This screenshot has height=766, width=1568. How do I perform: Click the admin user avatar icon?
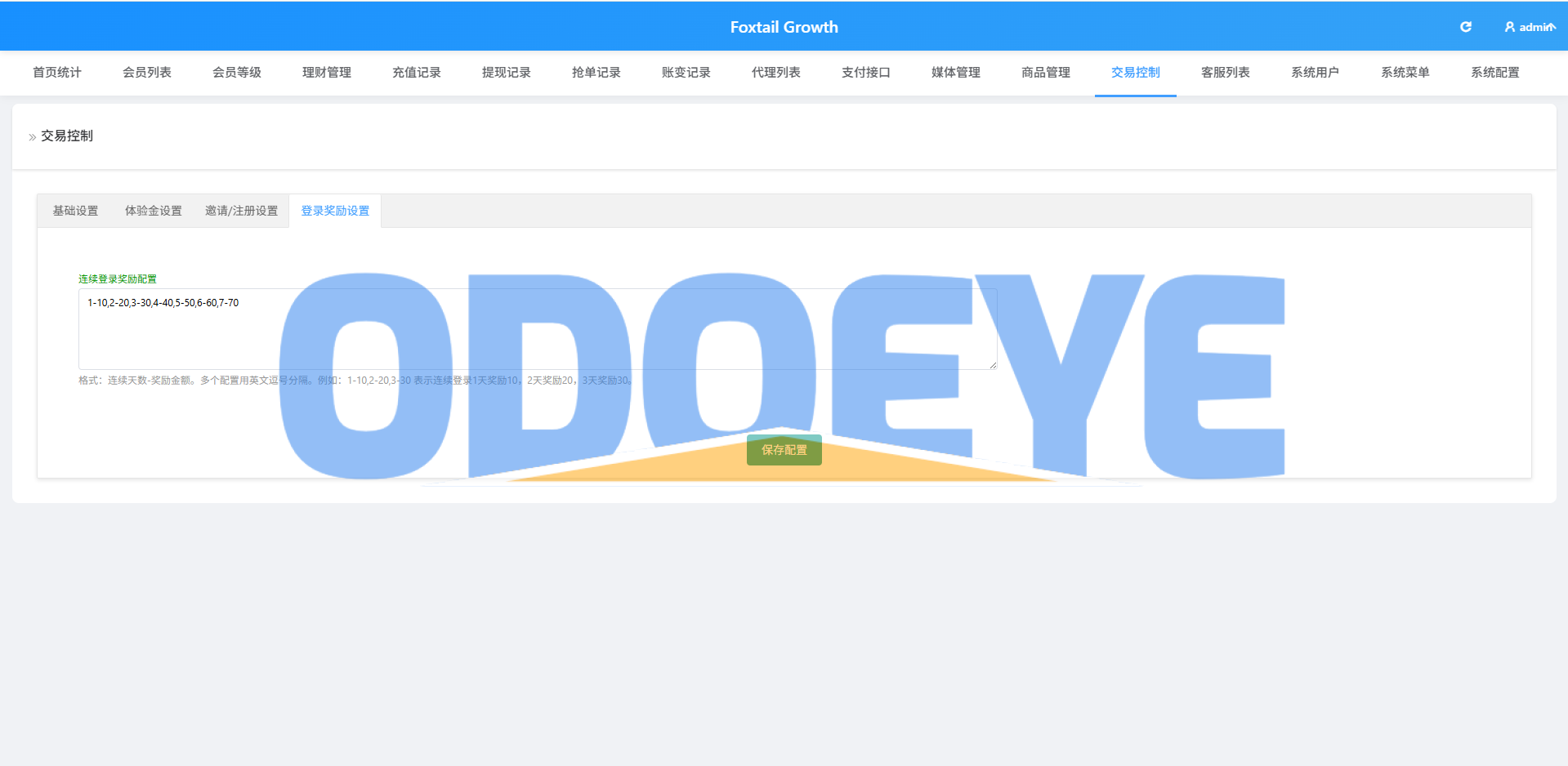click(1510, 27)
